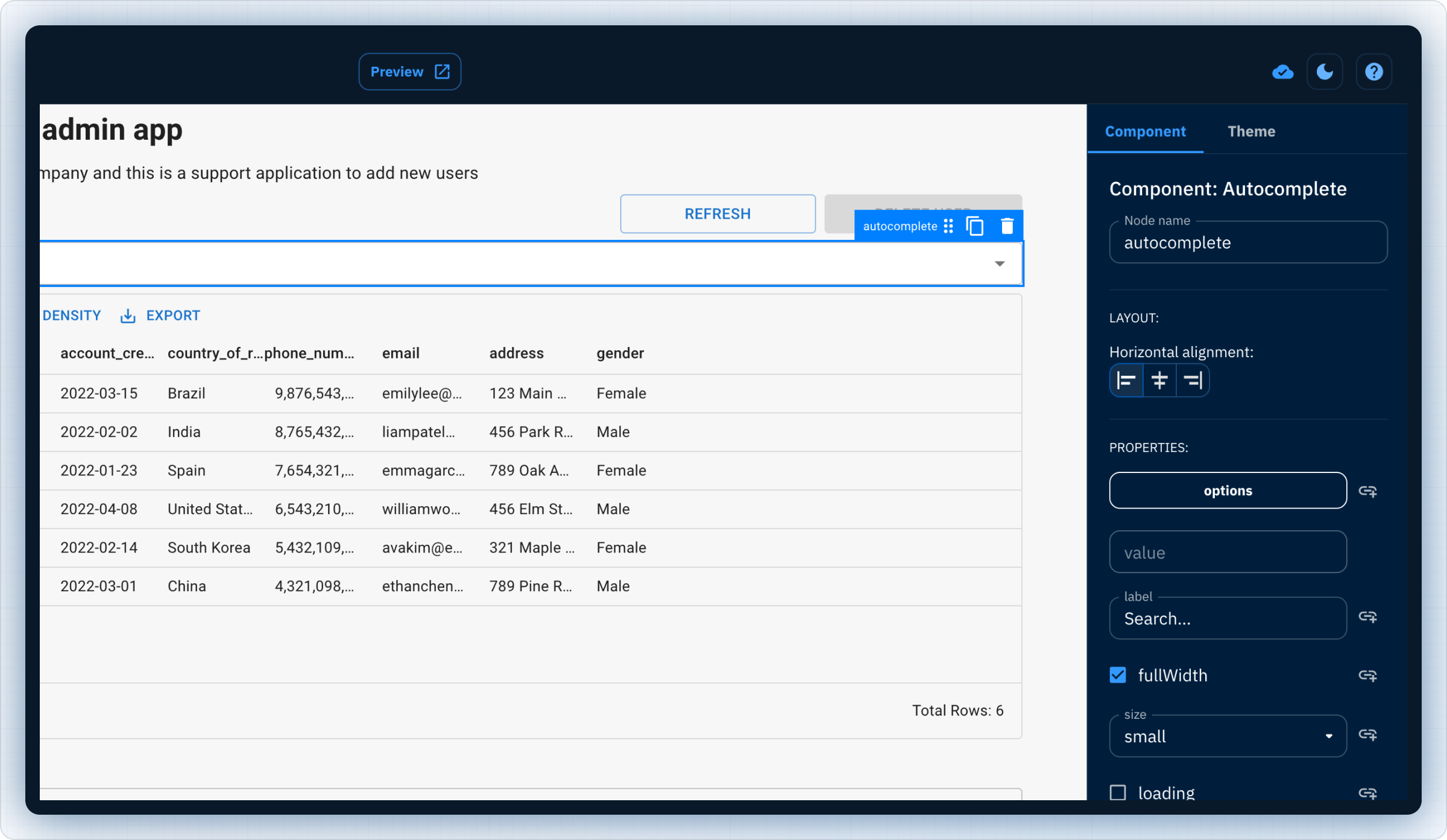1447x840 pixels.
Task: Enable dark mode with the moon icon
Action: 1325,71
